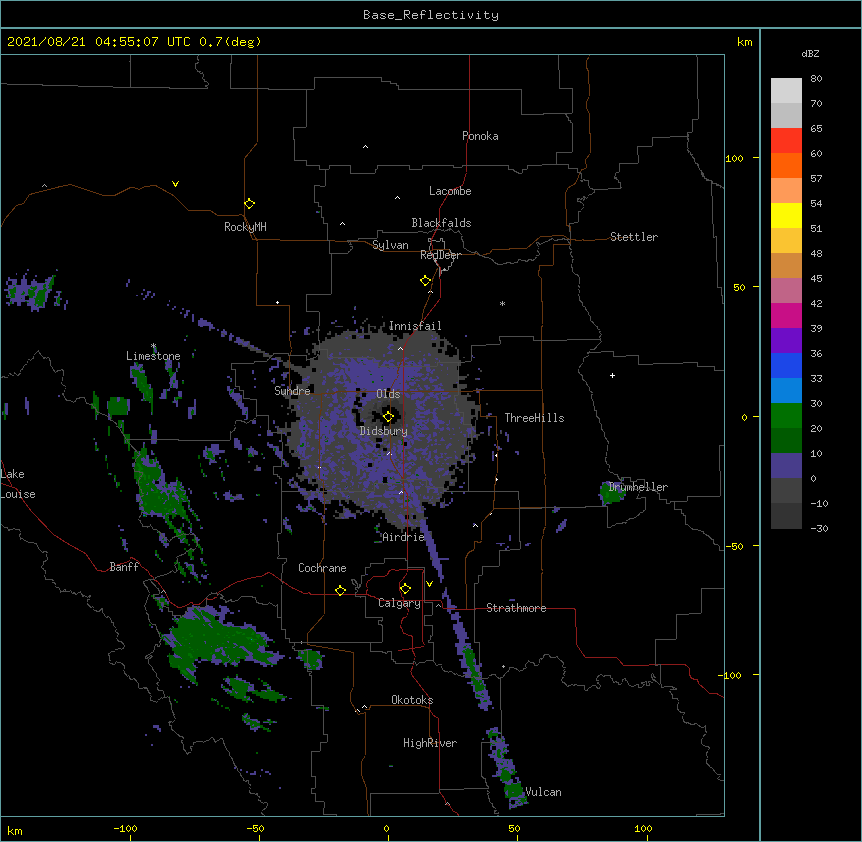Viewport: 862px width, 842px height.
Task: Click the Calgary city label
Action: click(x=399, y=603)
